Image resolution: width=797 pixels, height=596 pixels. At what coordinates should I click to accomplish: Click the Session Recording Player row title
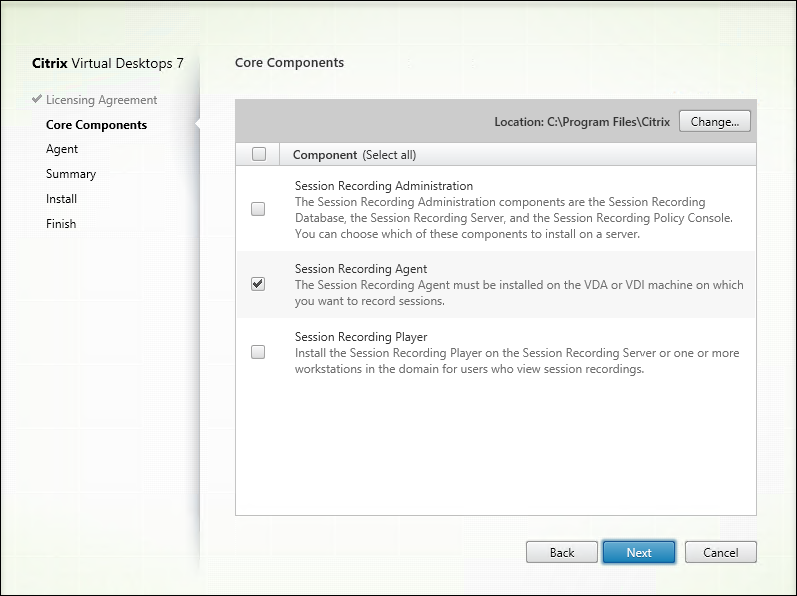tap(362, 337)
